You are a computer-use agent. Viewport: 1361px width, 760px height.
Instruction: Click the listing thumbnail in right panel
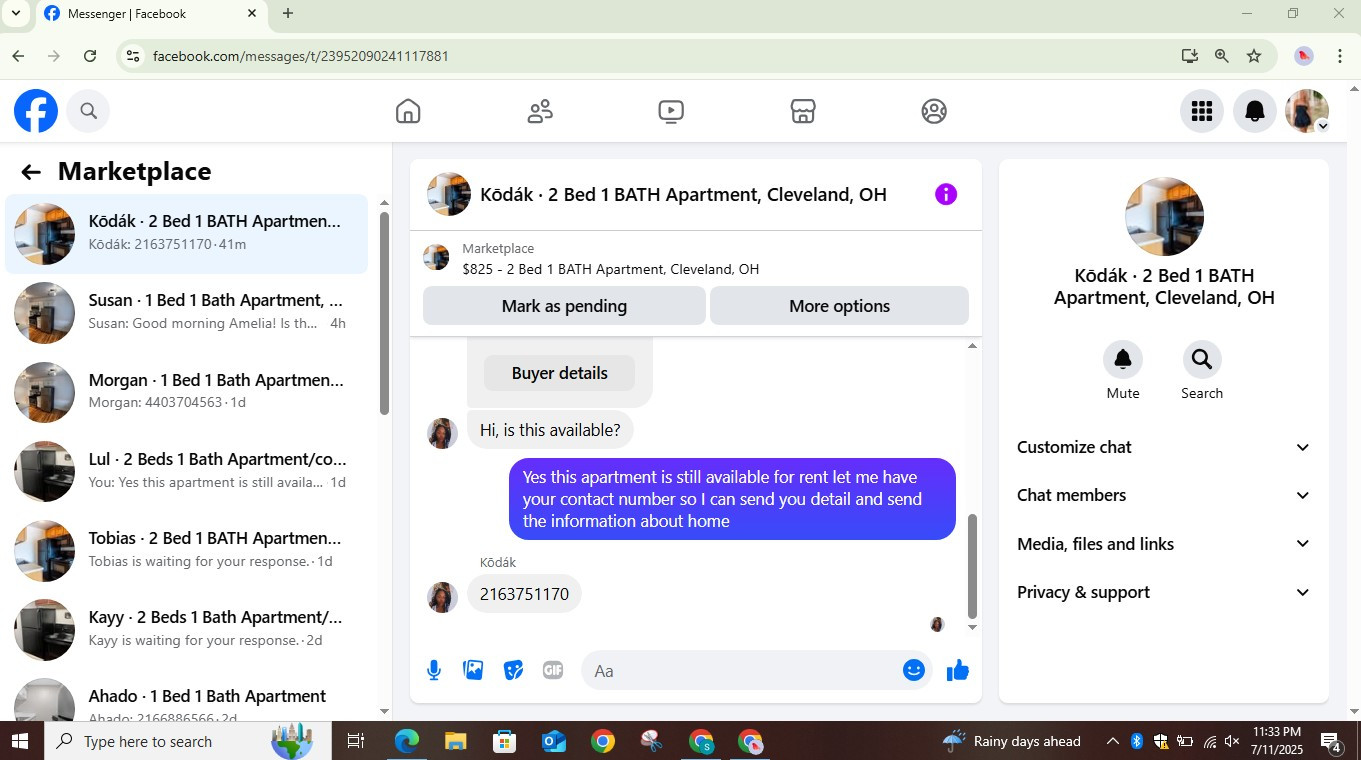1164,217
